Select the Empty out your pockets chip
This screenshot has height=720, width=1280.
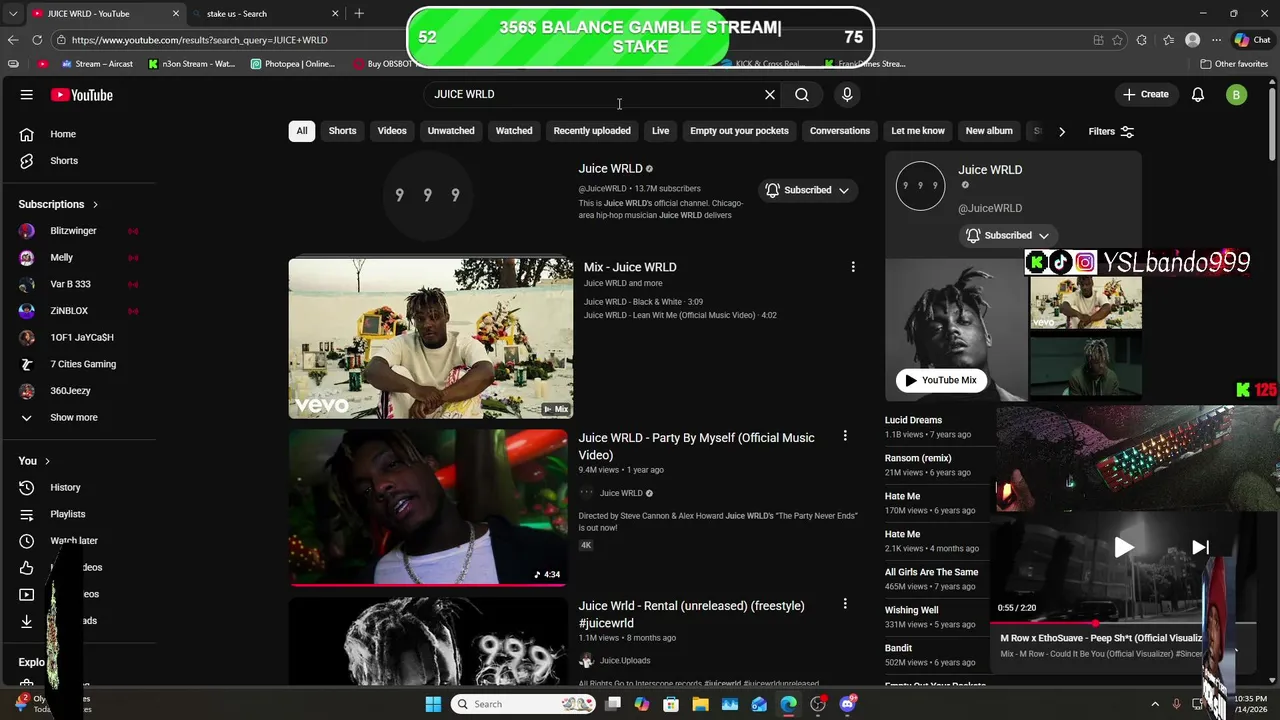pos(739,131)
